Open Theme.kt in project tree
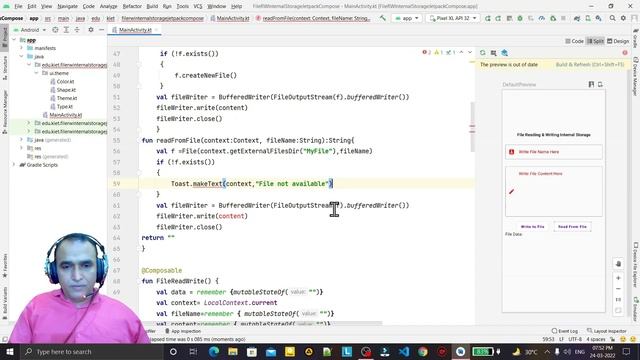 coord(64,98)
